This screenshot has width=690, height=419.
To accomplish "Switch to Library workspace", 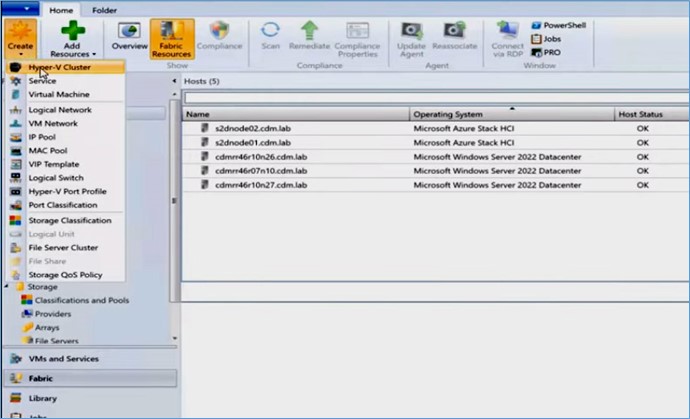I will [90, 398].
